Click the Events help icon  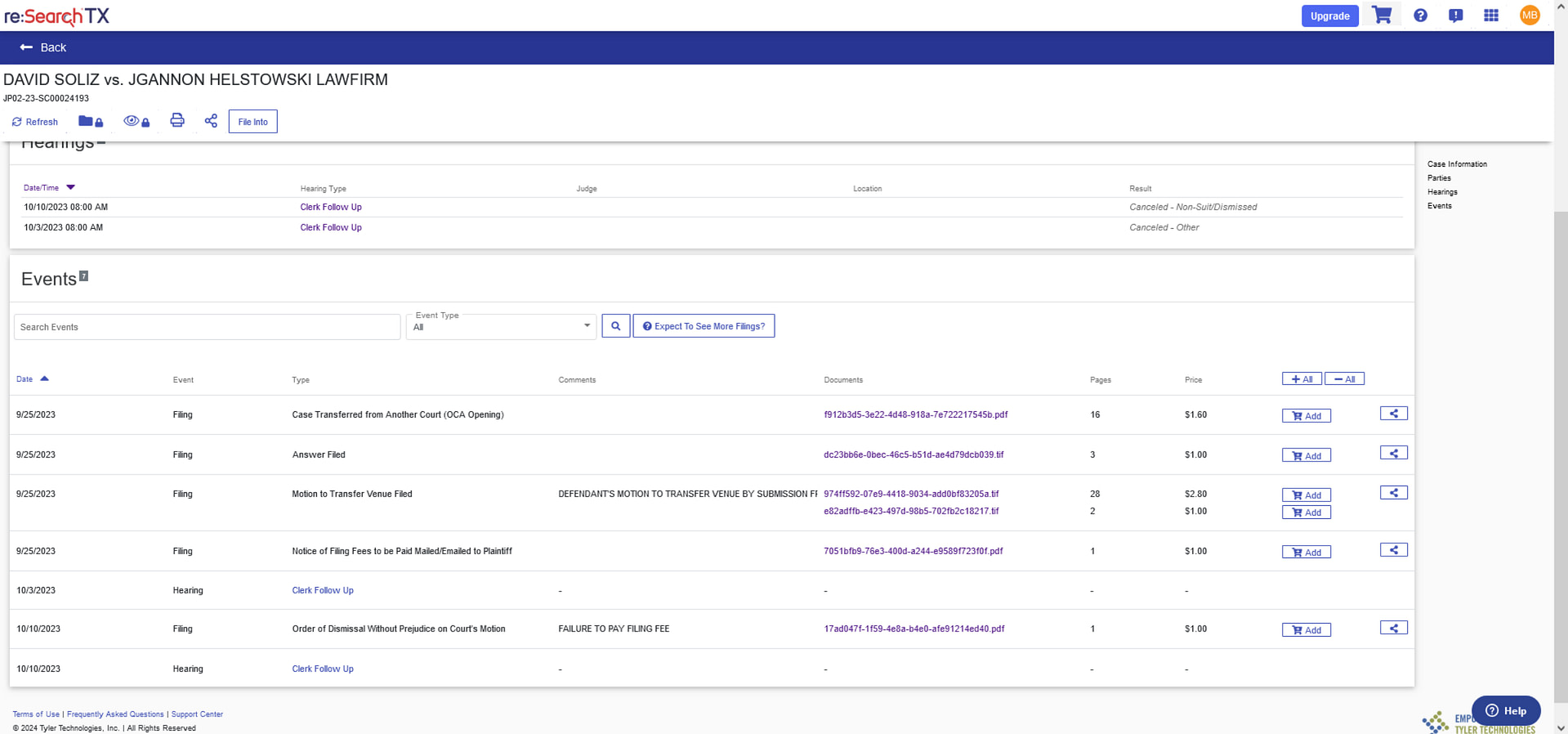[83, 276]
